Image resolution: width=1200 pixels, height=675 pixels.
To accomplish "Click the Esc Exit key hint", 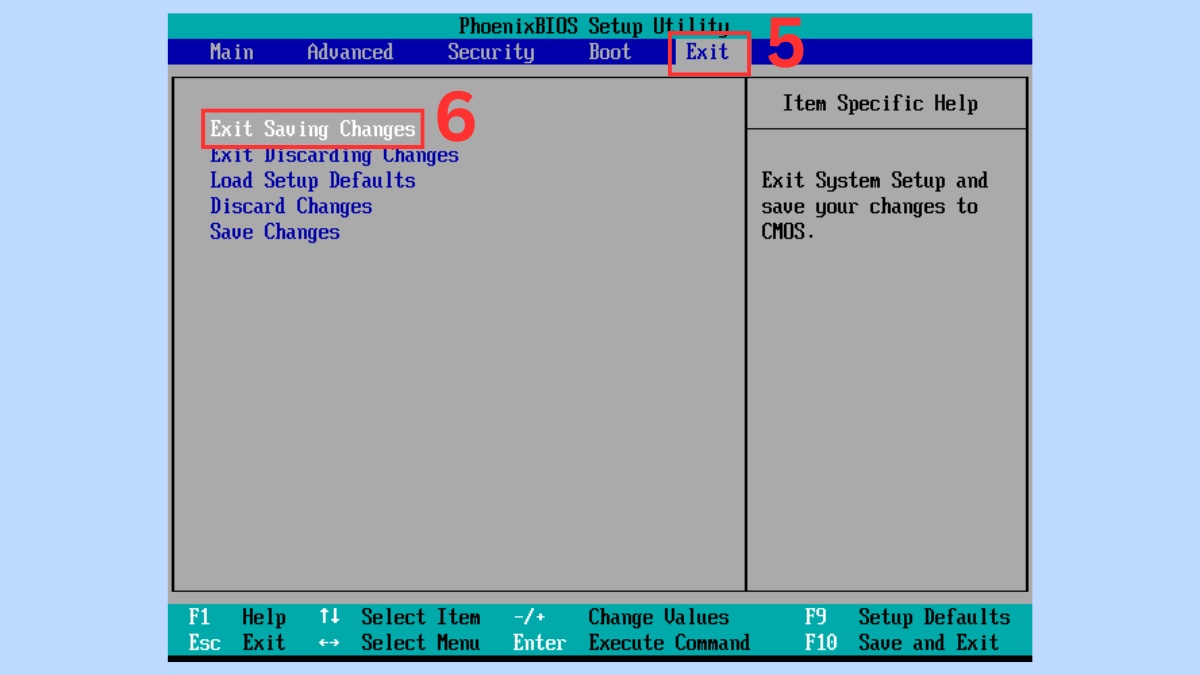I will (x=237, y=643).
